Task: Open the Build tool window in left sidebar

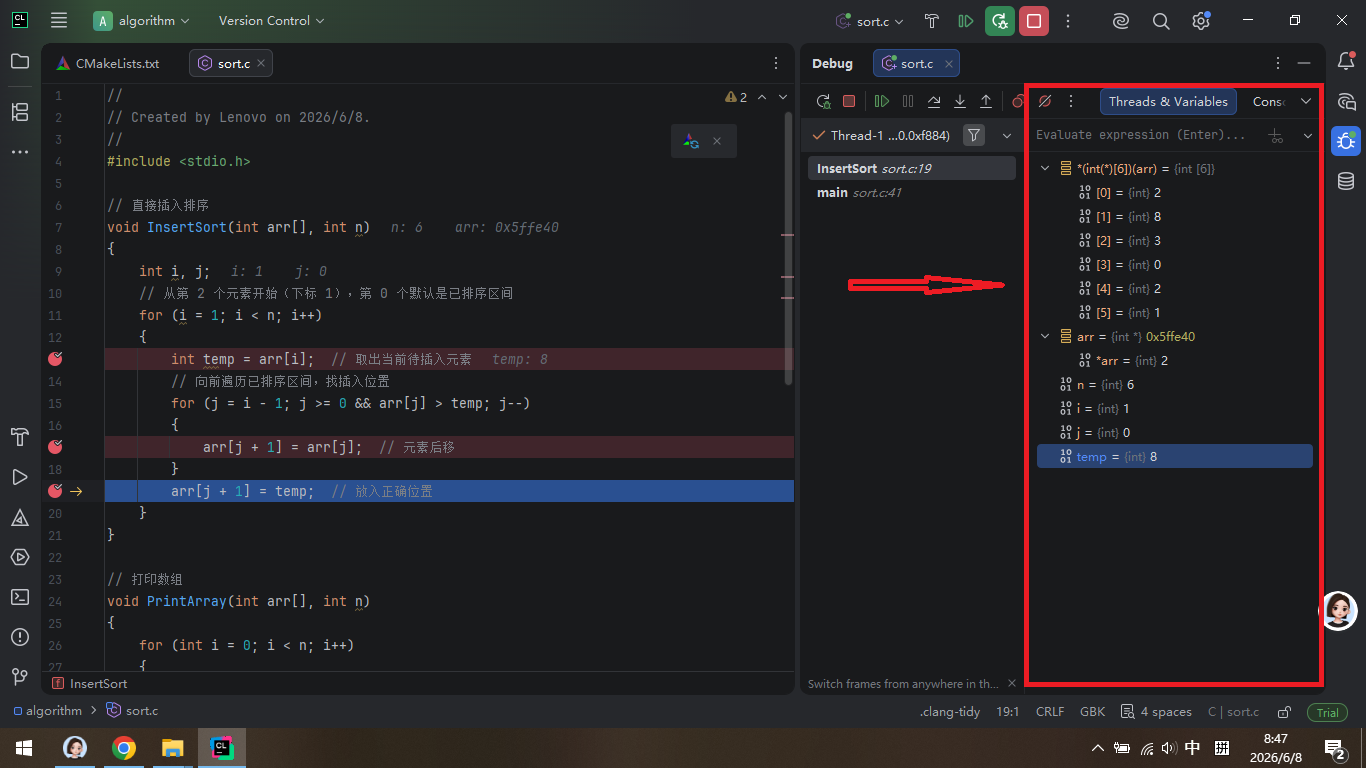Action: coord(20,437)
